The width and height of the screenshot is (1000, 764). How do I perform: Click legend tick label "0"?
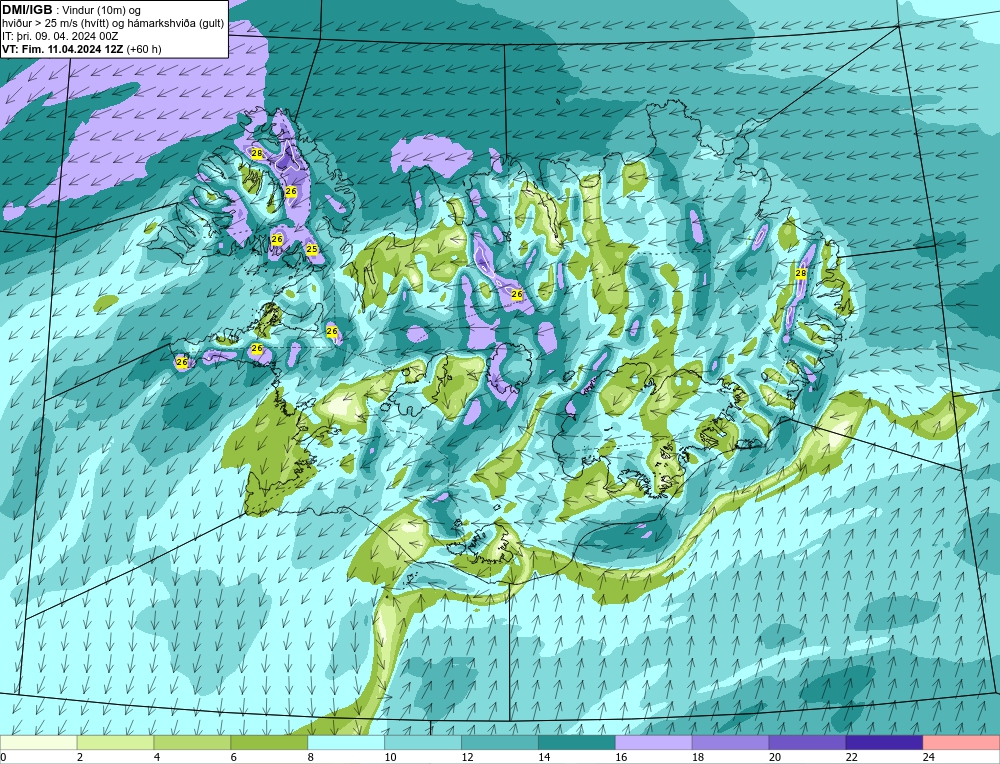point(3,757)
